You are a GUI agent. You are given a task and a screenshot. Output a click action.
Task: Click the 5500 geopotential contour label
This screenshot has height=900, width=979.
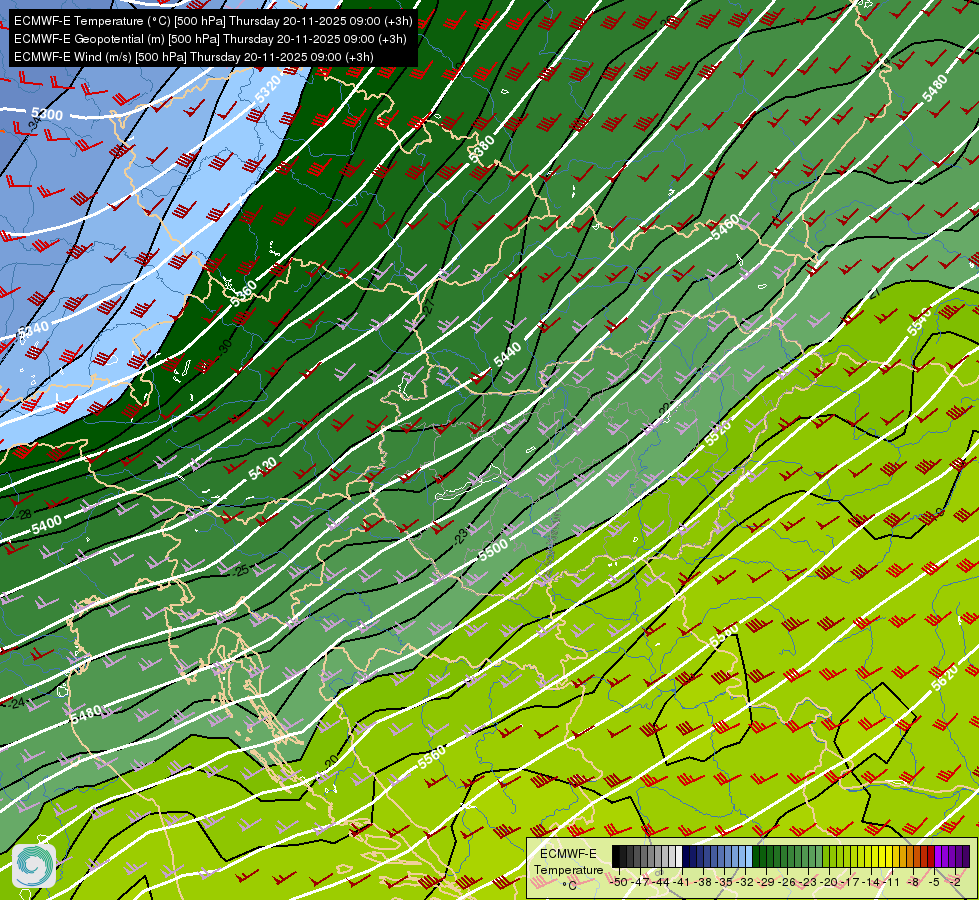[493, 550]
